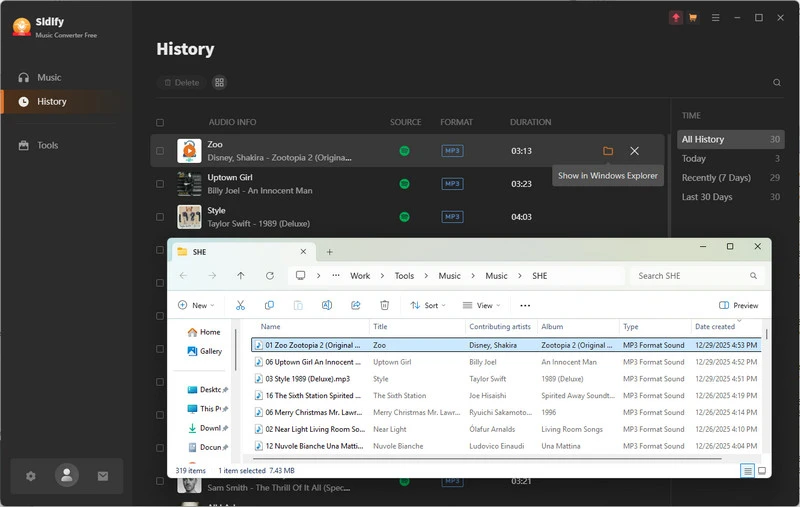Click Explorer back arrow
The image size is (800, 507).
[x=183, y=275]
